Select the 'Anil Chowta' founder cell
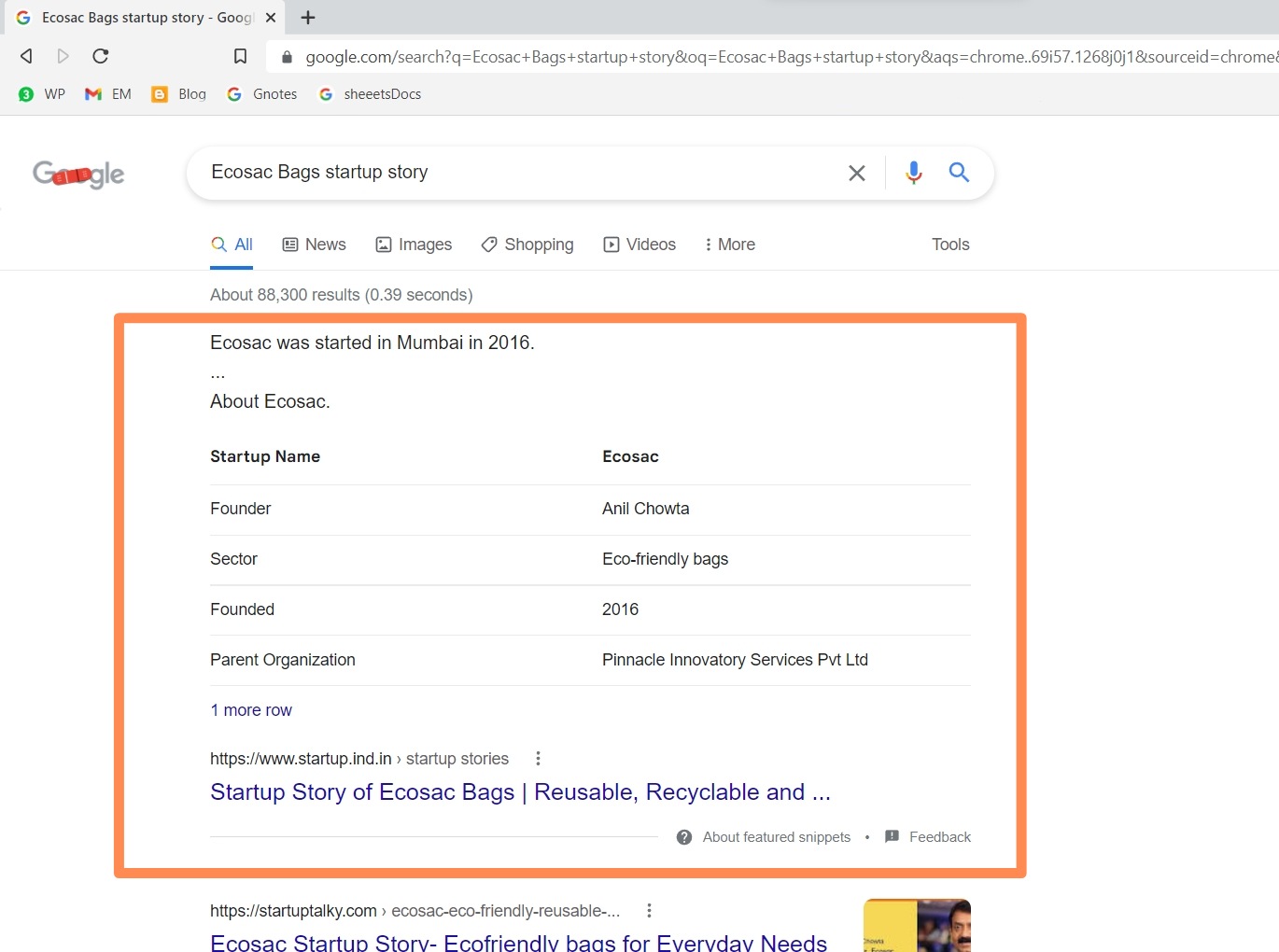 646,509
